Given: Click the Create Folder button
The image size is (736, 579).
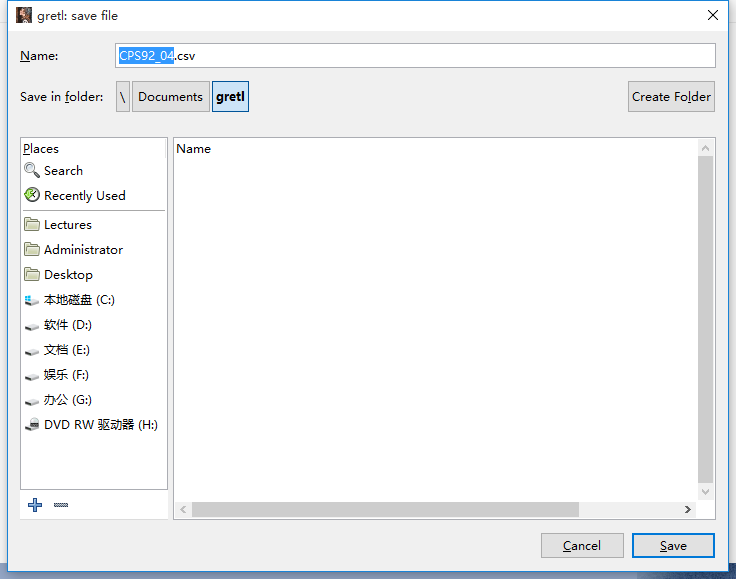Looking at the screenshot, I should click(671, 97).
